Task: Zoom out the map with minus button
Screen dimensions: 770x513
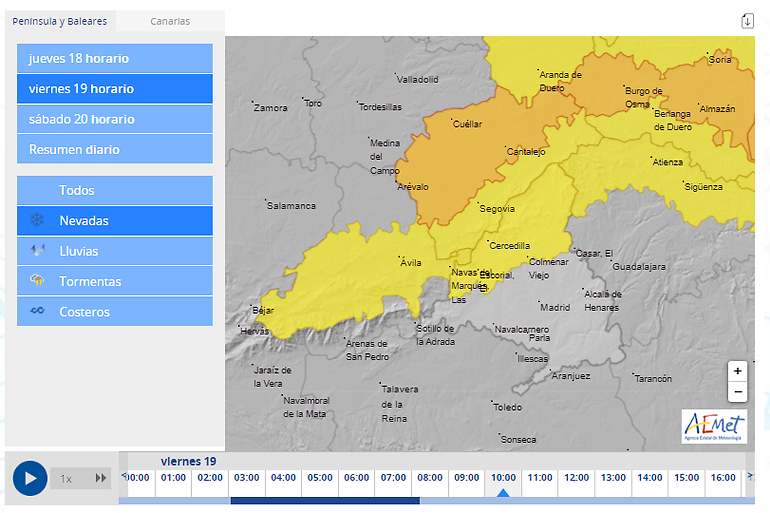Action: point(738,392)
